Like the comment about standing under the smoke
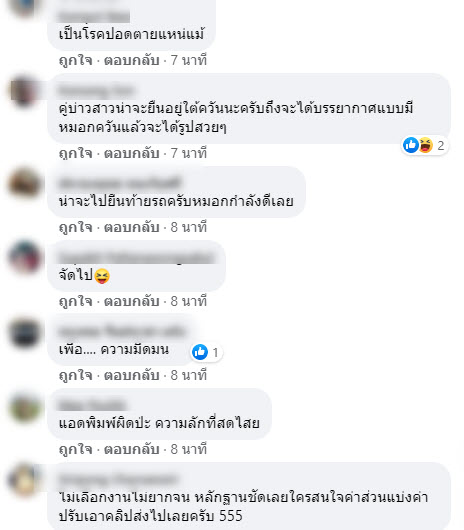The height and width of the screenshot is (530, 464). coord(75,153)
